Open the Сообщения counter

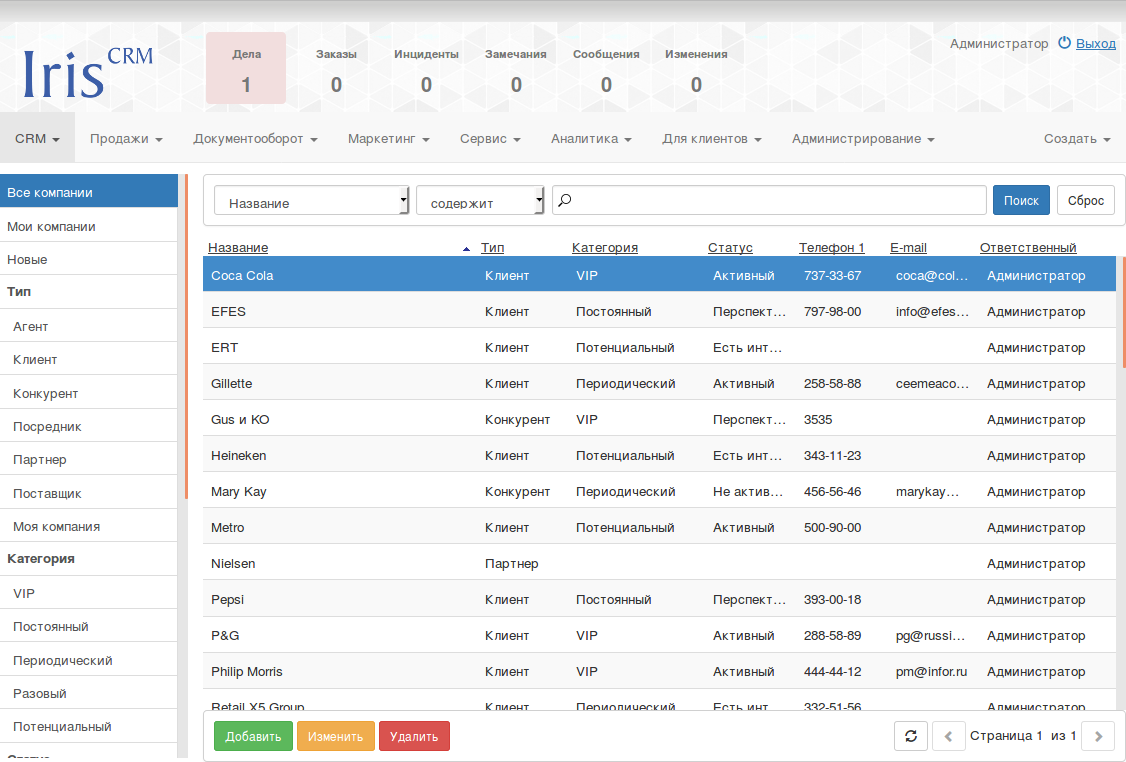click(x=606, y=70)
